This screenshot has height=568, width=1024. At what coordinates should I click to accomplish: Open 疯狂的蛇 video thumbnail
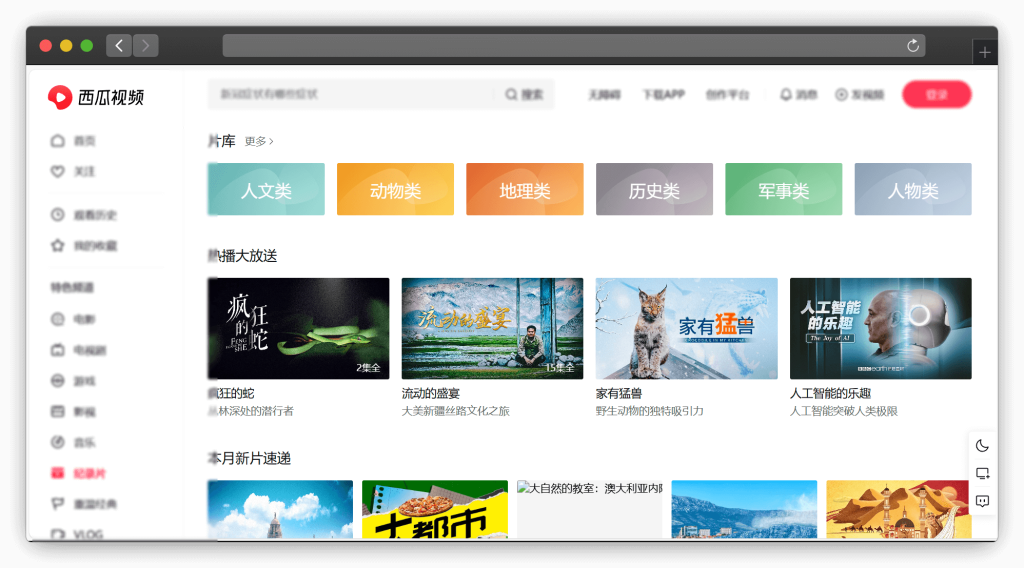(298, 328)
